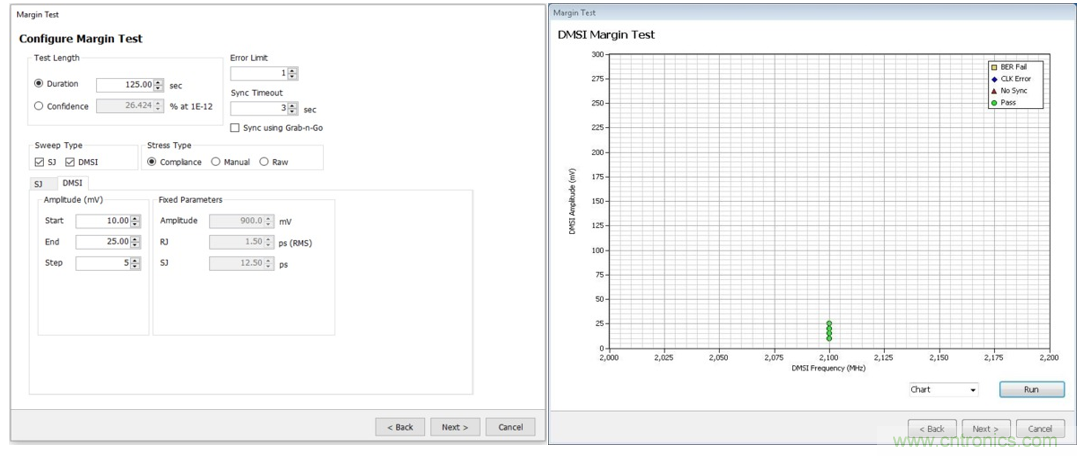1077x456 pixels.
Task: Click the topmost green Pass data point
Action: coord(829,323)
